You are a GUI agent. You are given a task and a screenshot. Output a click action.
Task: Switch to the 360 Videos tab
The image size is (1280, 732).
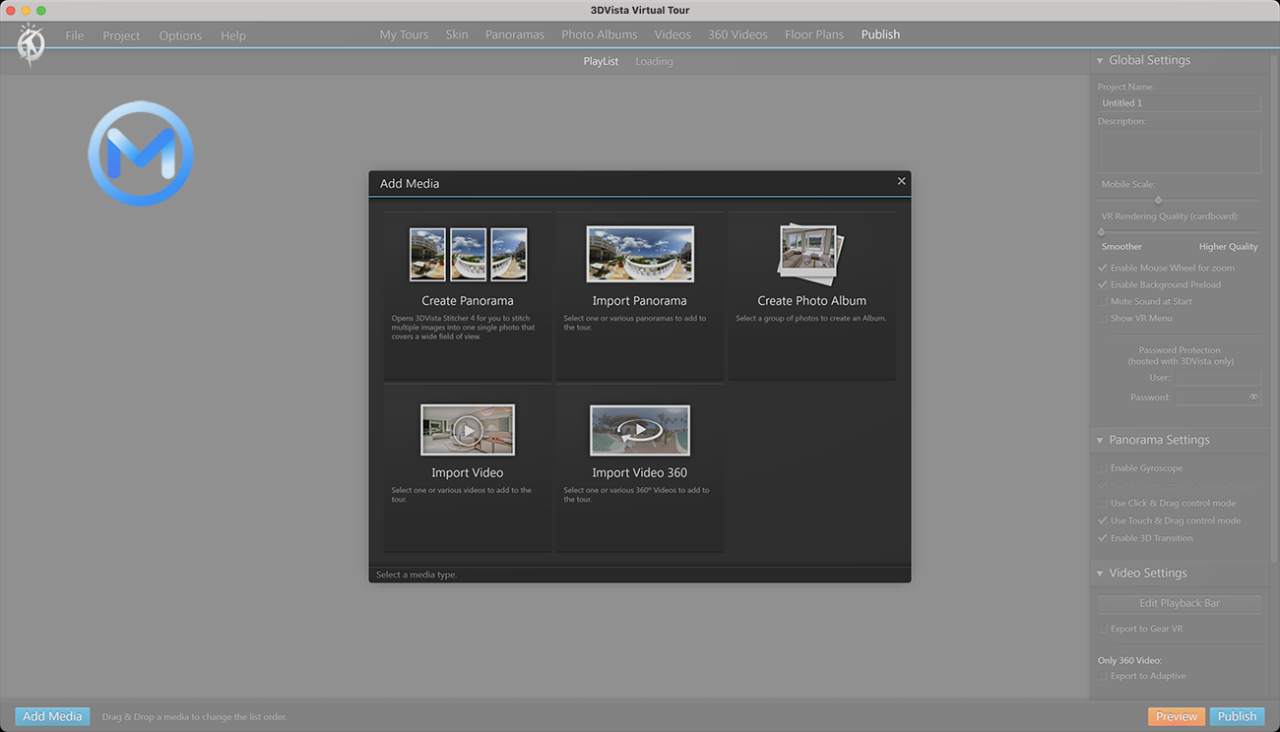(x=738, y=34)
